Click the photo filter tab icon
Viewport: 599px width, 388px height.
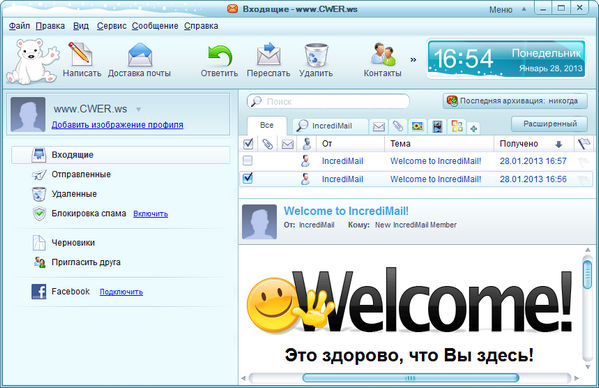(418, 126)
